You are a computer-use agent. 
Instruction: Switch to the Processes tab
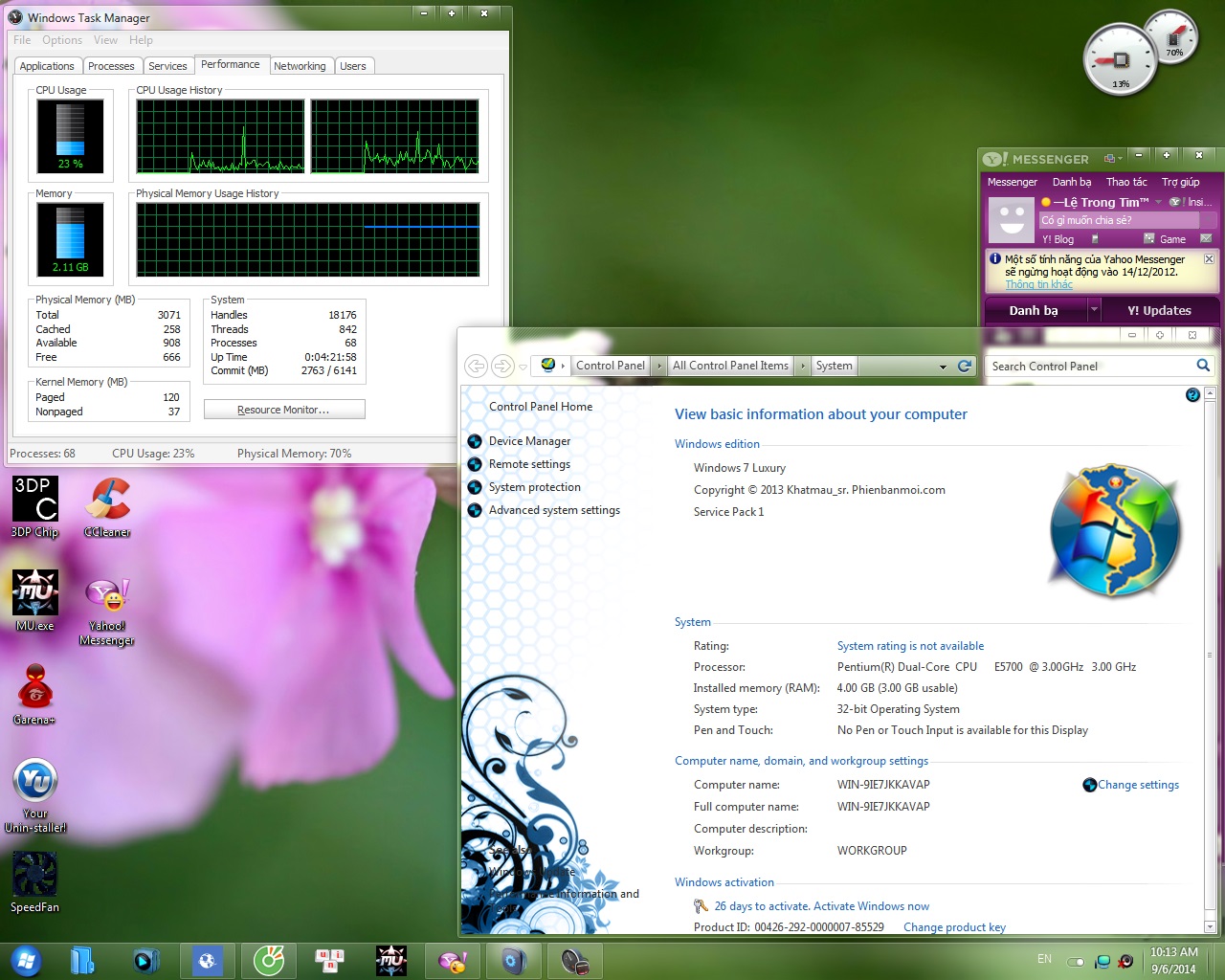click(x=111, y=66)
